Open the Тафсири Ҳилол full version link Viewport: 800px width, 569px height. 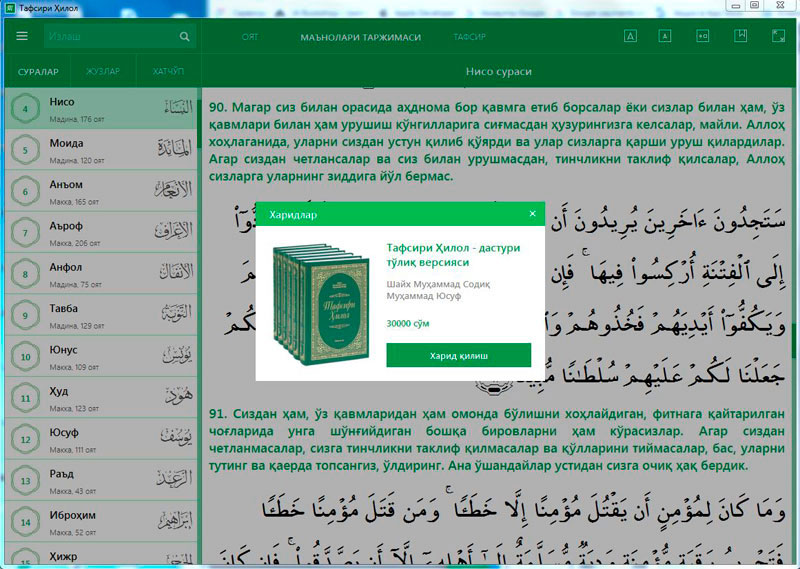pos(456,254)
